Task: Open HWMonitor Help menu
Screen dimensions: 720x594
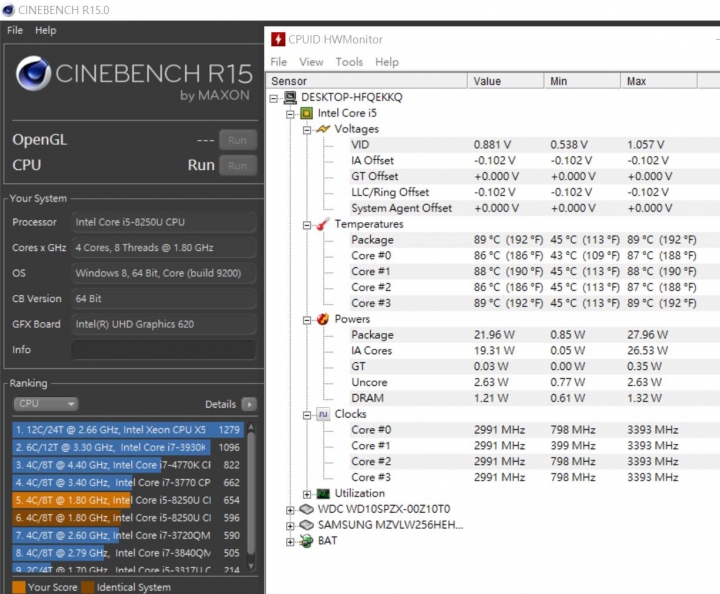Action: (387, 62)
